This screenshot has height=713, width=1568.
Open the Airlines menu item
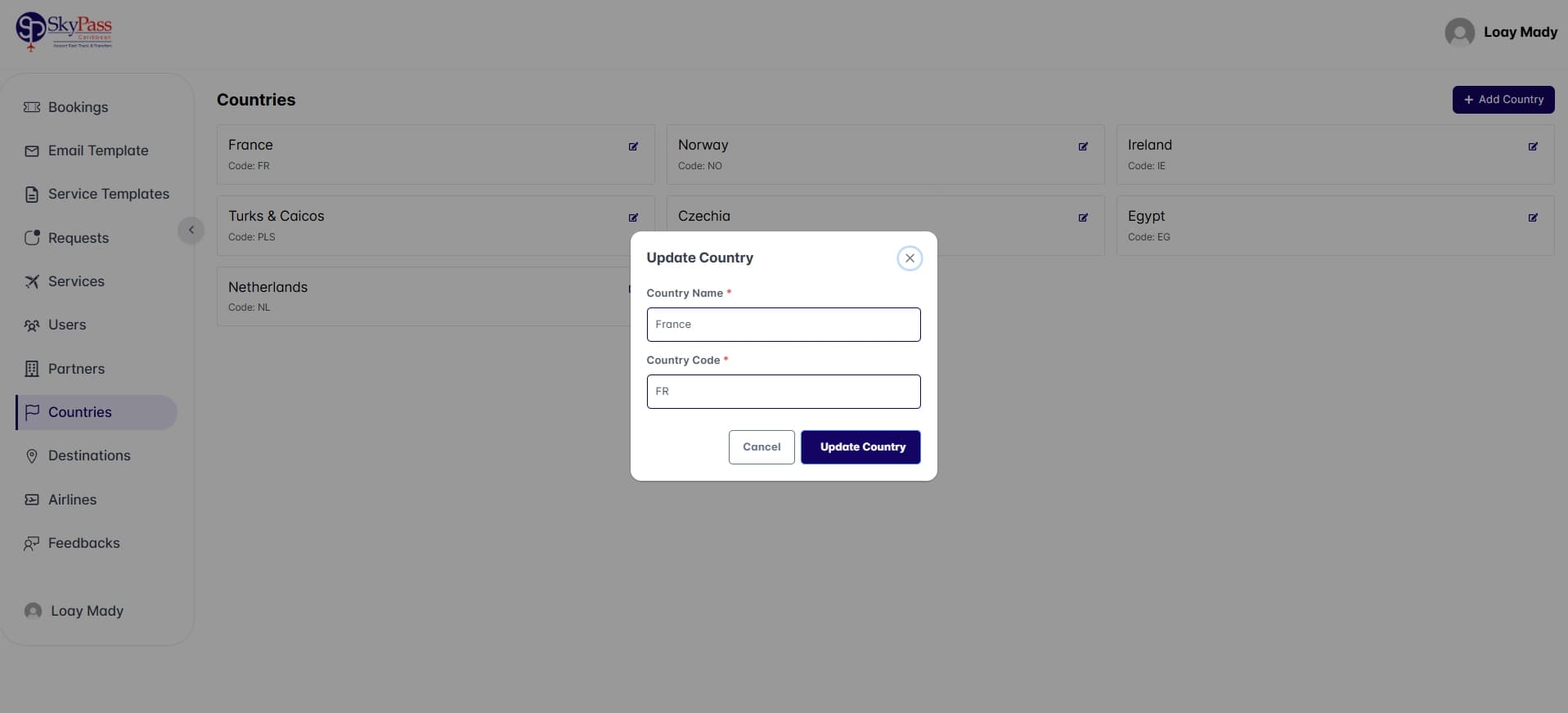click(x=97, y=500)
